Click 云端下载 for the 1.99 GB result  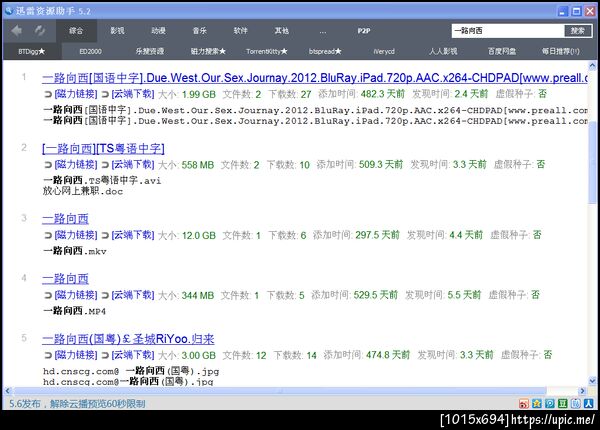coord(132,94)
